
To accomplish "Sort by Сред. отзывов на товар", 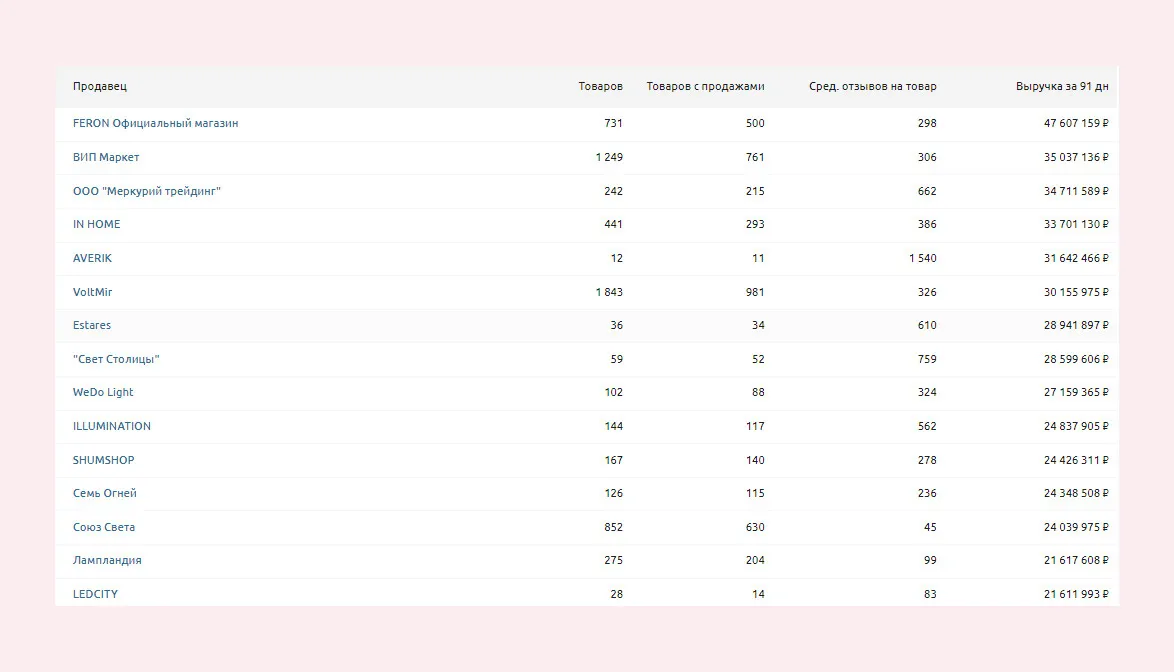I will 872,87.
